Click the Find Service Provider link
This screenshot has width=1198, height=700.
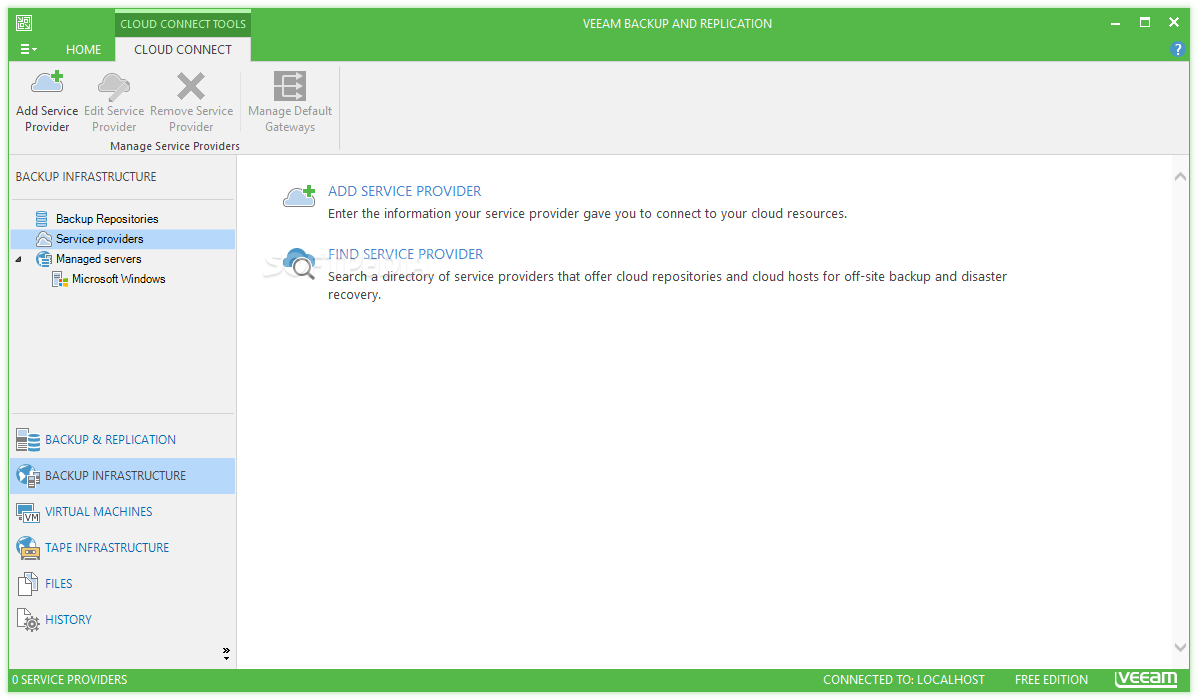click(x=405, y=254)
